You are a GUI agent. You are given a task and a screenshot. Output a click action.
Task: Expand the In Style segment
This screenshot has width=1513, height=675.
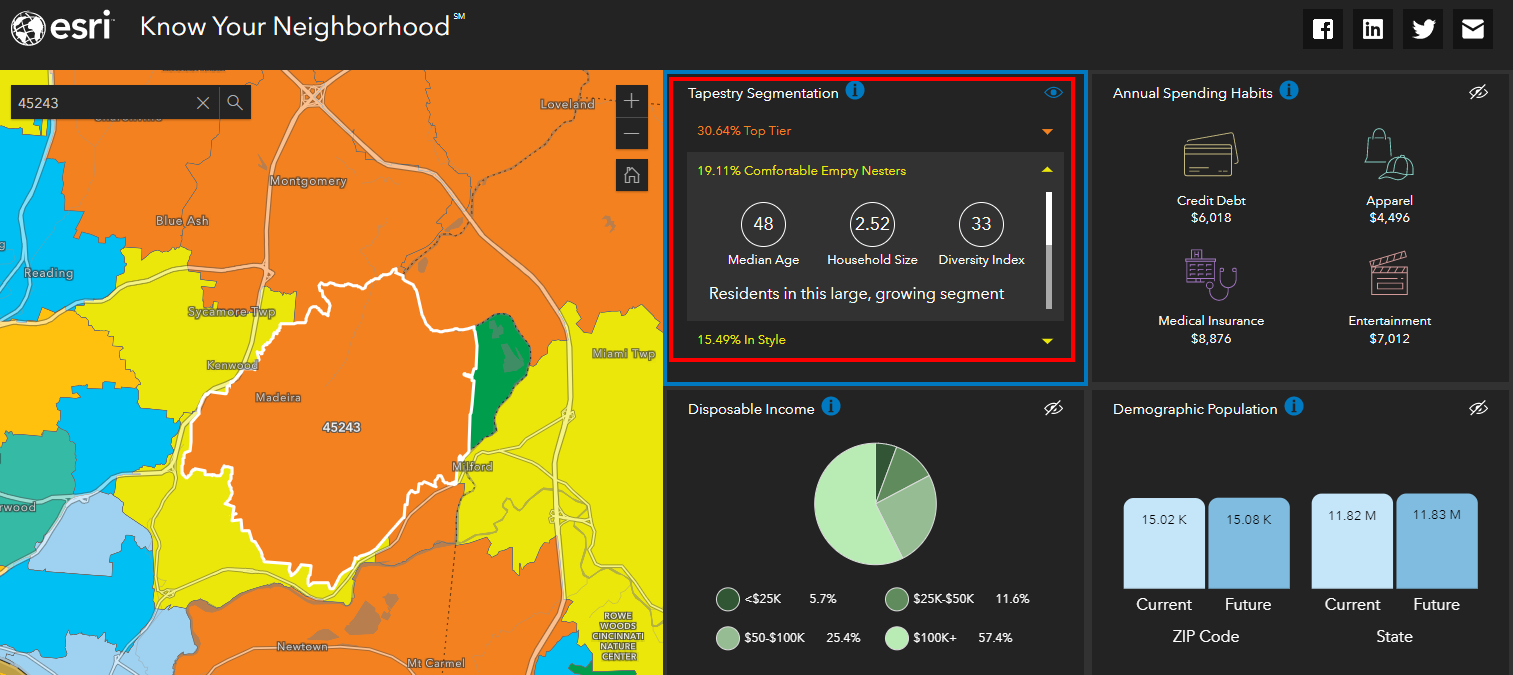[x=1047, y=340]
